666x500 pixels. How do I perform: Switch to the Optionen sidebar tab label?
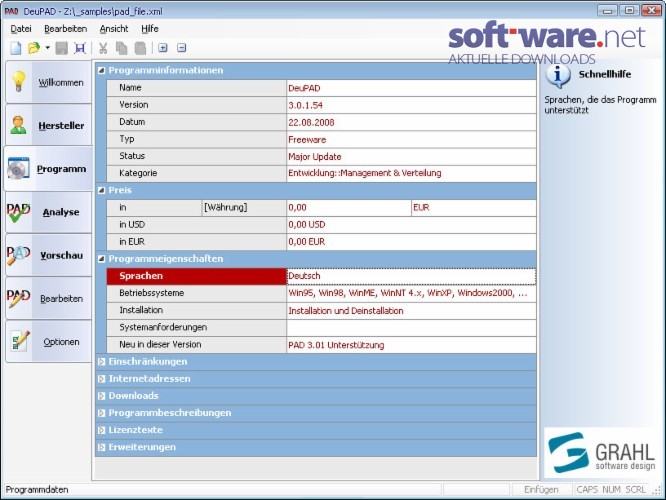tap(61, 342)
